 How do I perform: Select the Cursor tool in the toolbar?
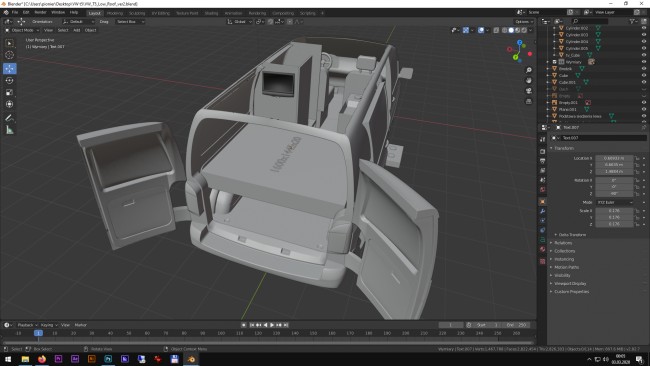click(x=10, y=55)
